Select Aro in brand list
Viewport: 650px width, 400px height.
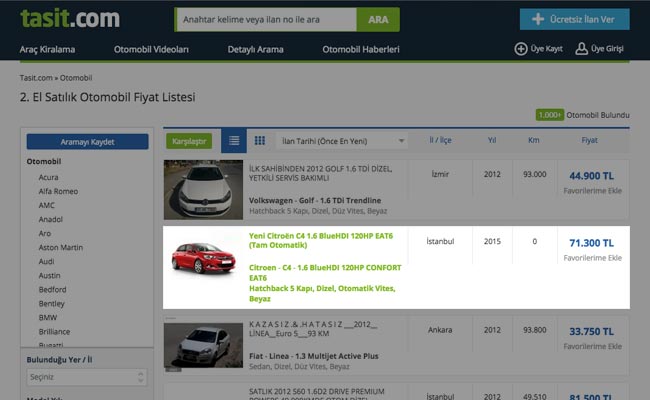[x=45, y=233]
